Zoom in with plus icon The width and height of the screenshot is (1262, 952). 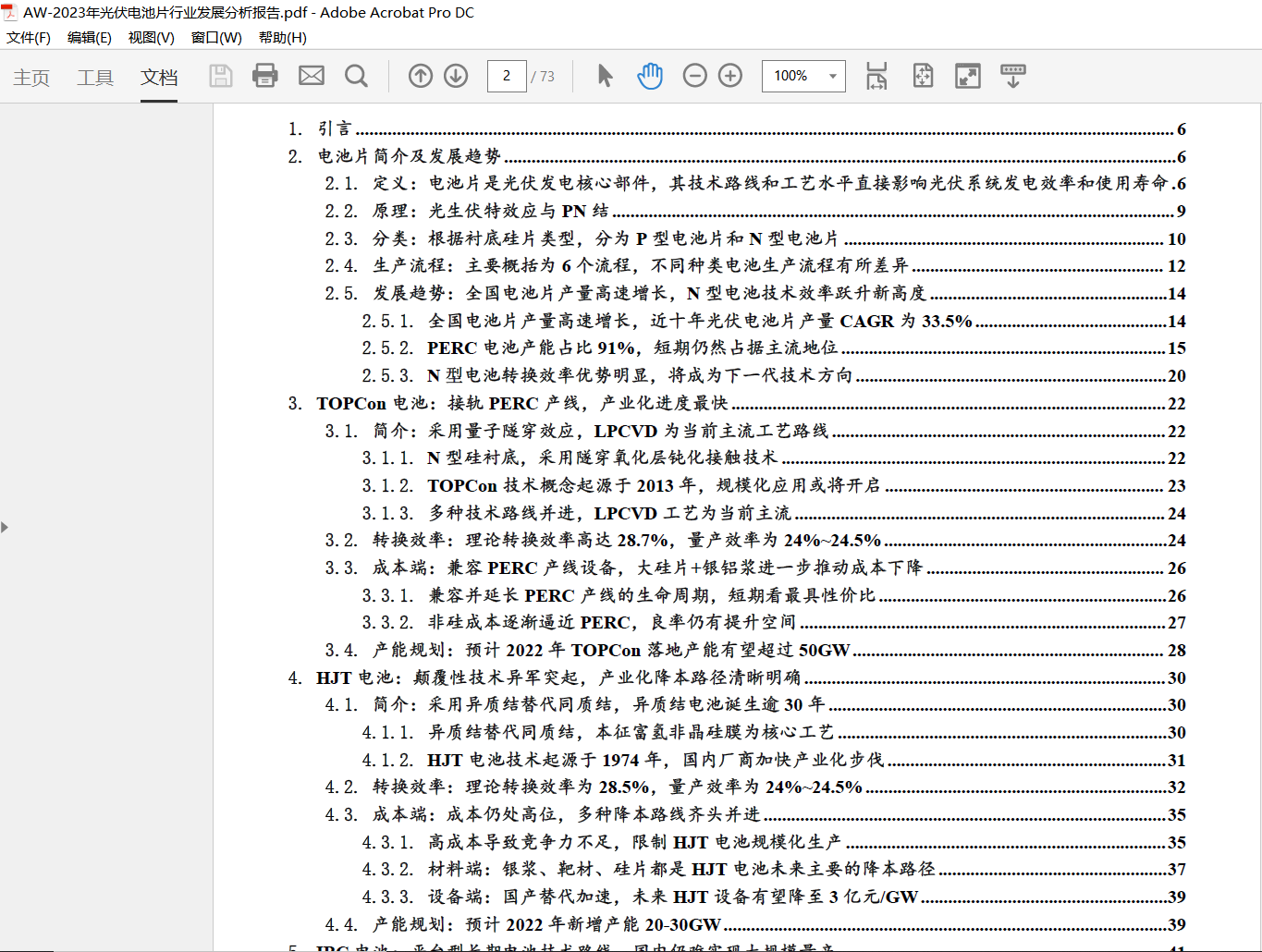pos(730,76)
